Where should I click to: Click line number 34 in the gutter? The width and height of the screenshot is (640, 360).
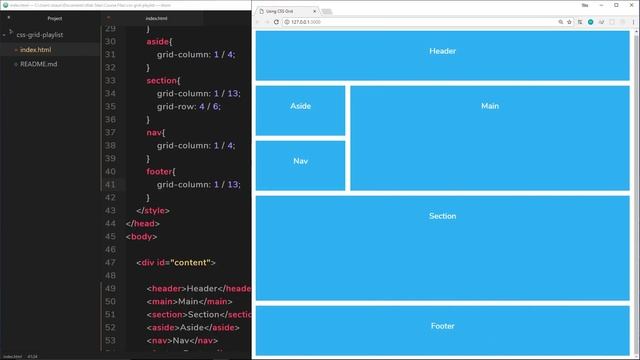[110, 93]
